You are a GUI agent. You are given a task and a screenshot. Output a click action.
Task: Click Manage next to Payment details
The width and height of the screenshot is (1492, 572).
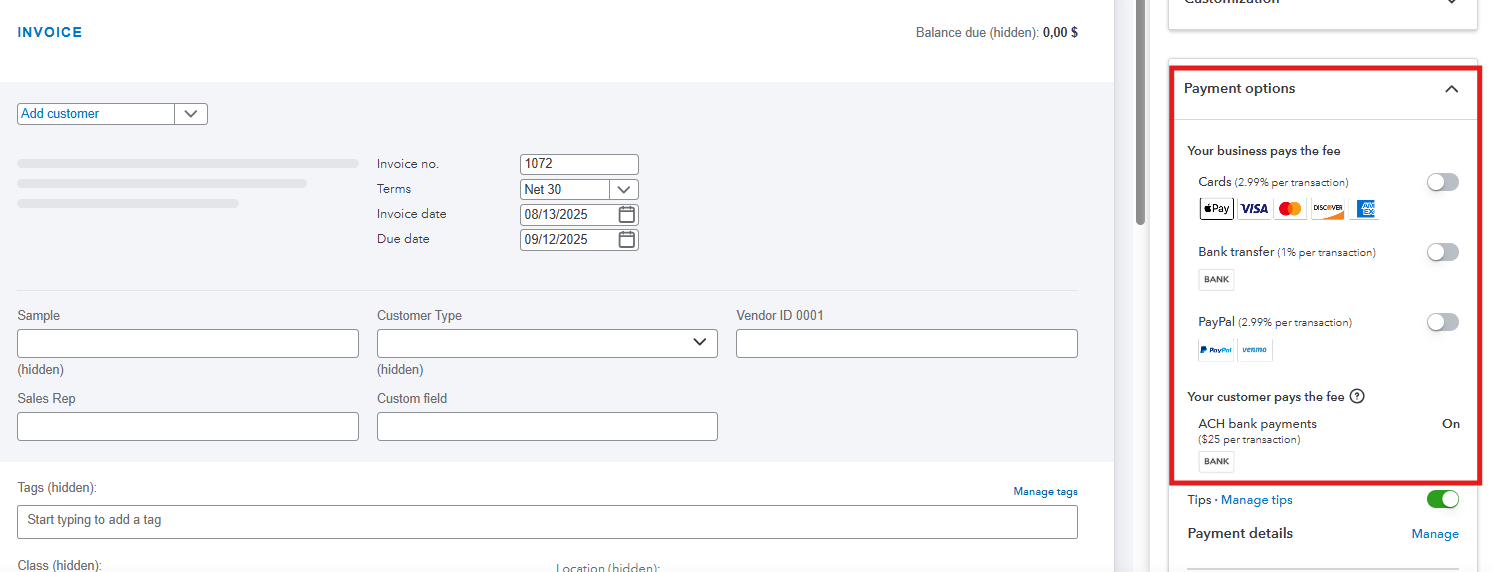1435,534
